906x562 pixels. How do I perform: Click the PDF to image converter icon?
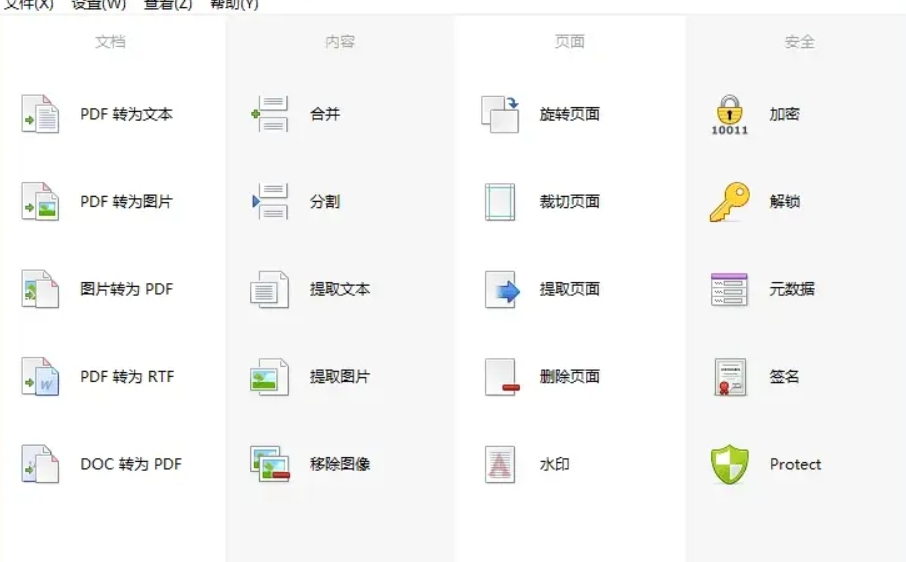click(40, 202)
